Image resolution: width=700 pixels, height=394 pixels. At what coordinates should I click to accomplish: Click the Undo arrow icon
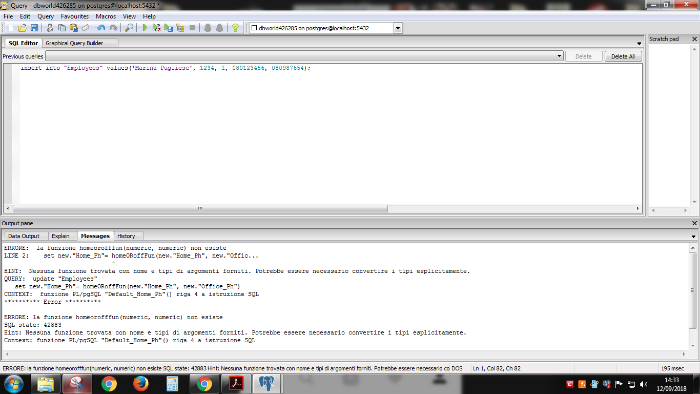[101, 28]
